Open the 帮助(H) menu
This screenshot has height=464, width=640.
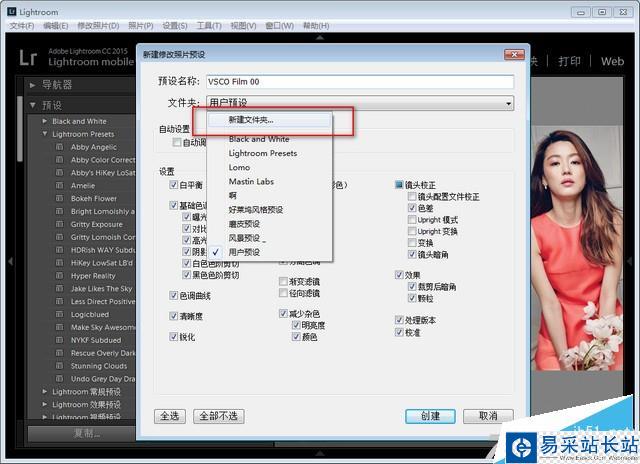(316, 26)
